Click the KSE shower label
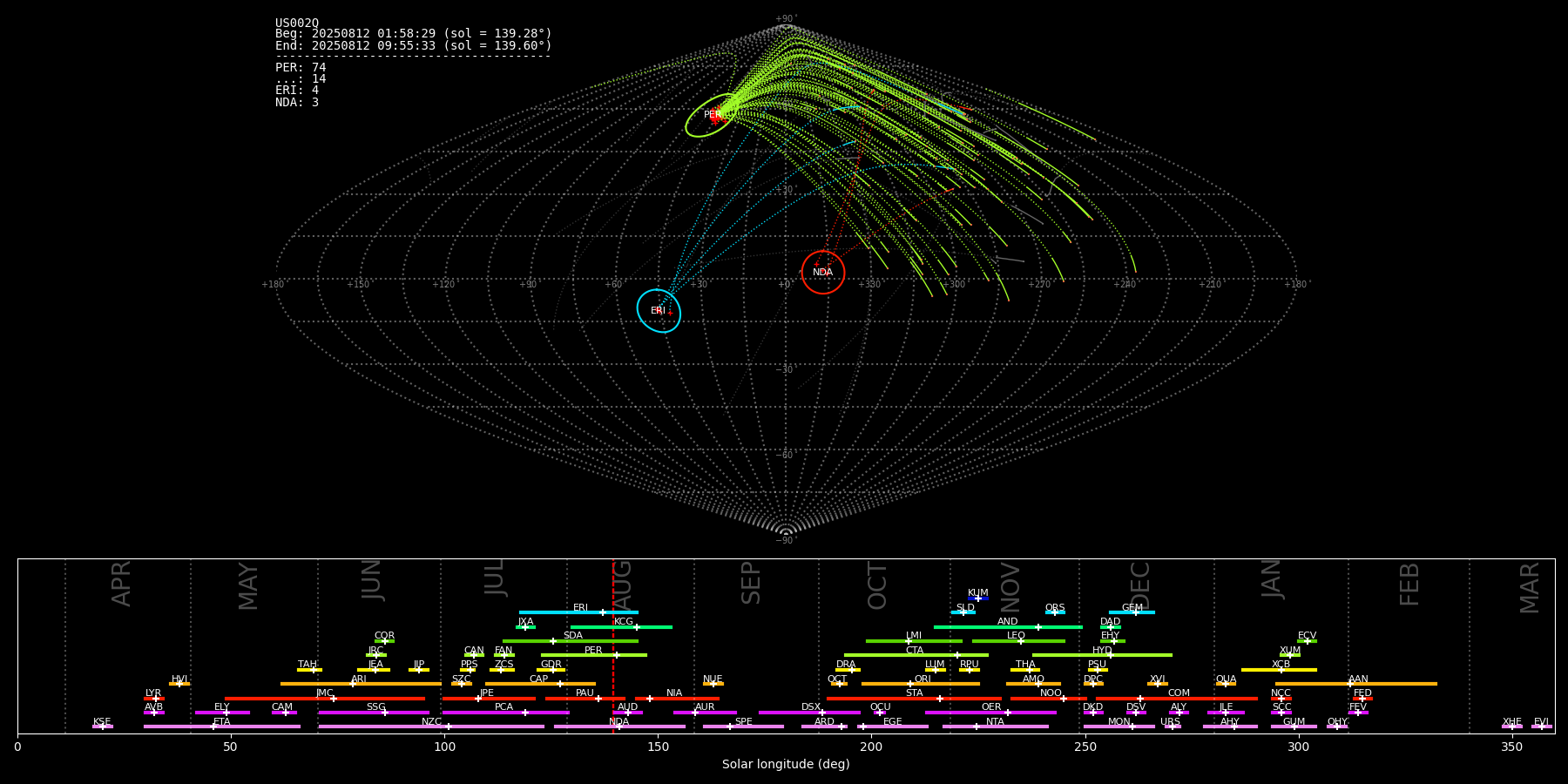Screen dimensions: 1568x784 (x=102, y=722)
